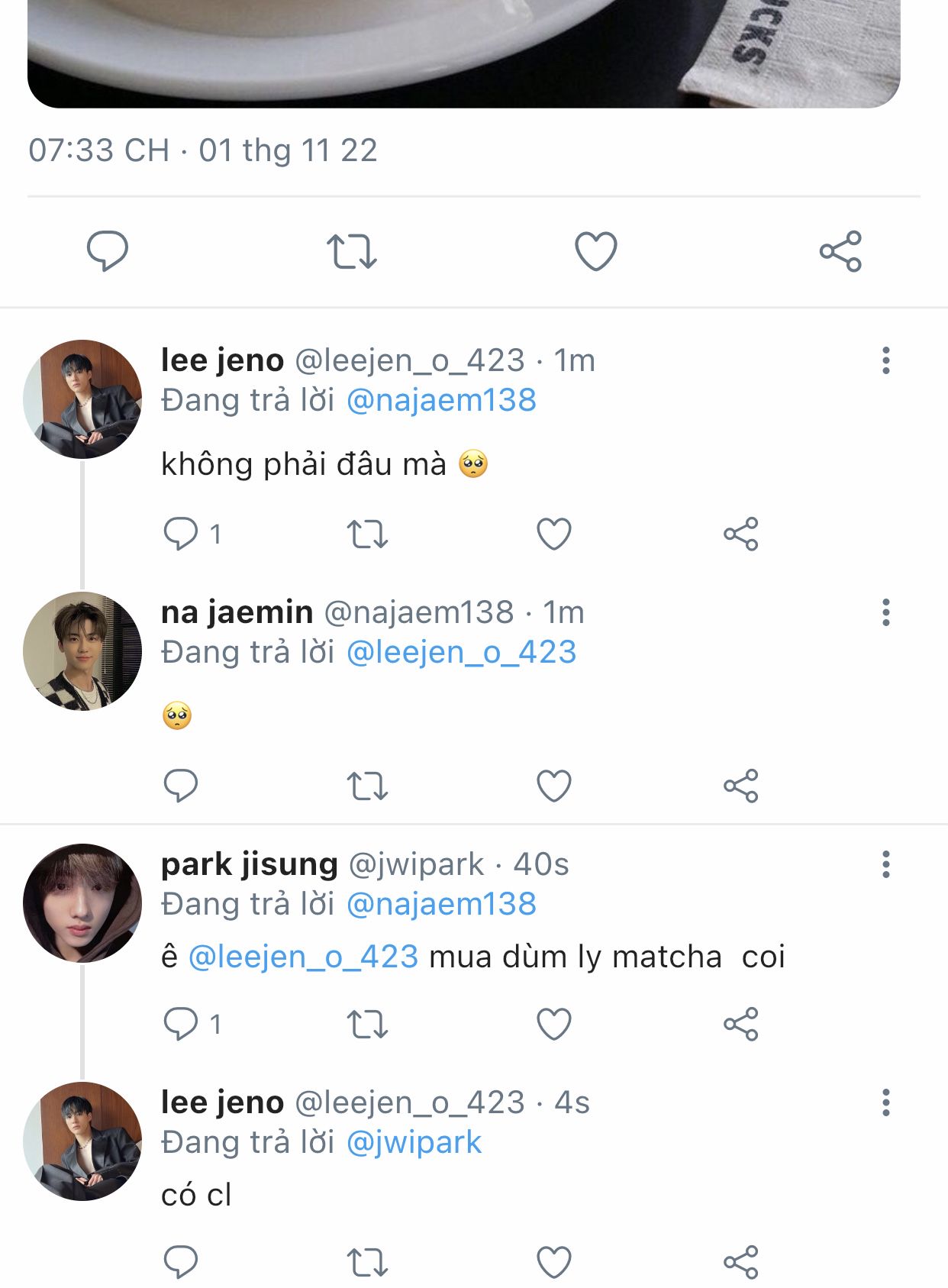Share park jisung's matcha reply

tap(740, 1024)
